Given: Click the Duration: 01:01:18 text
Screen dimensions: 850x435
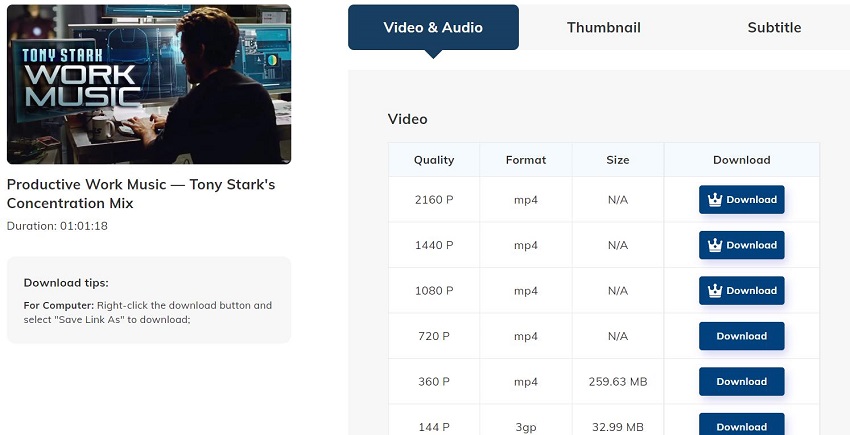Looking at the screenshot, I should (x=57, y=226).
